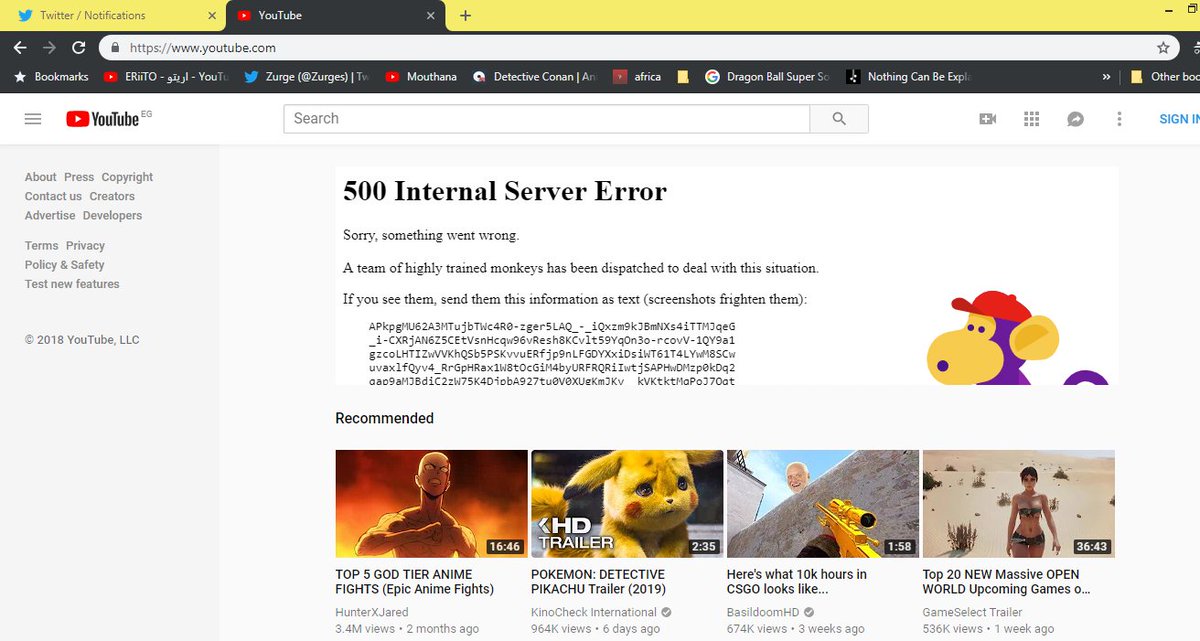1200x641 pixels.
Task: Open the CSGO 10k hours video thumbnail
Action: click(x=823, y=504)
